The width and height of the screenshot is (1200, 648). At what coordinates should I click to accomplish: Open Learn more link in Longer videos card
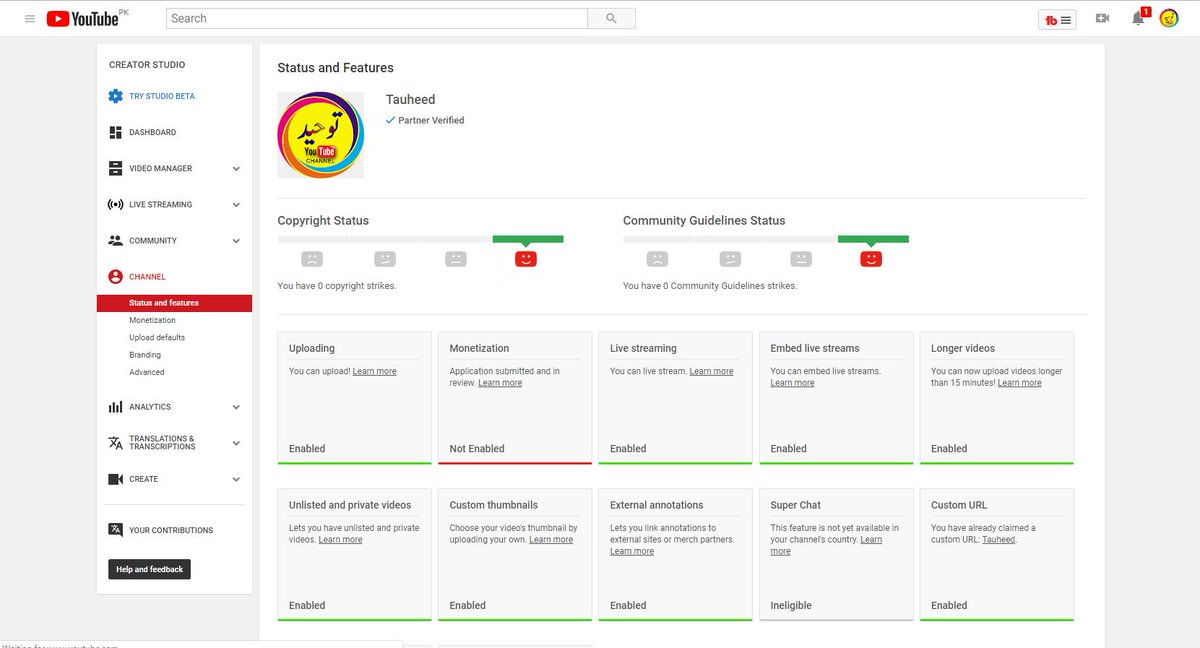1019,383
